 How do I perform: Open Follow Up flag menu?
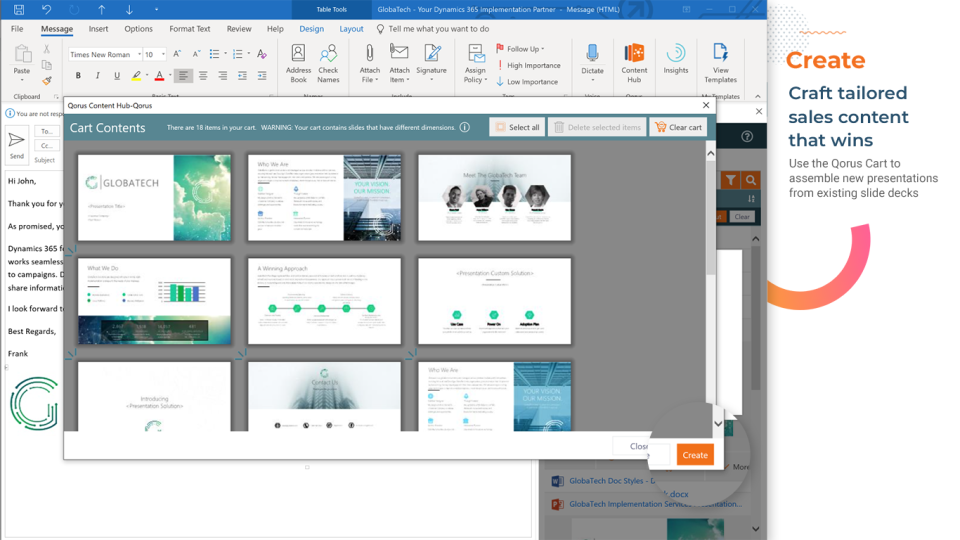pyautogui.click(x=520, y=48)
